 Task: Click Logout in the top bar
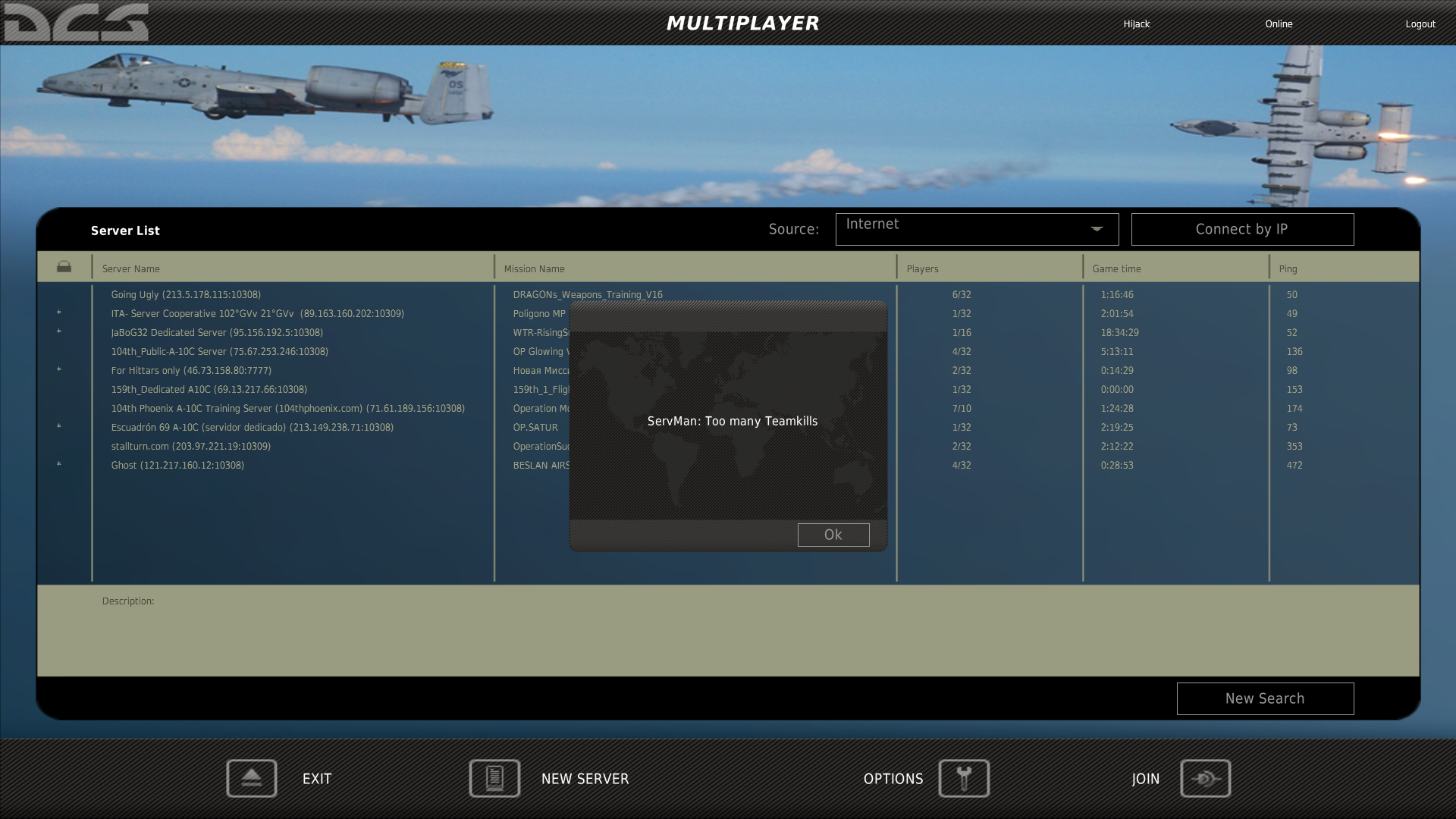(x=1420, y=24)
